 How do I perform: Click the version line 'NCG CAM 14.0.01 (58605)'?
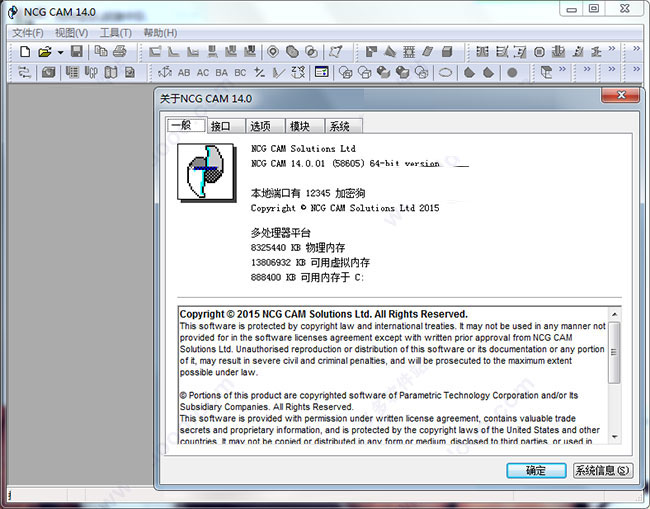(x=308, y=163)
